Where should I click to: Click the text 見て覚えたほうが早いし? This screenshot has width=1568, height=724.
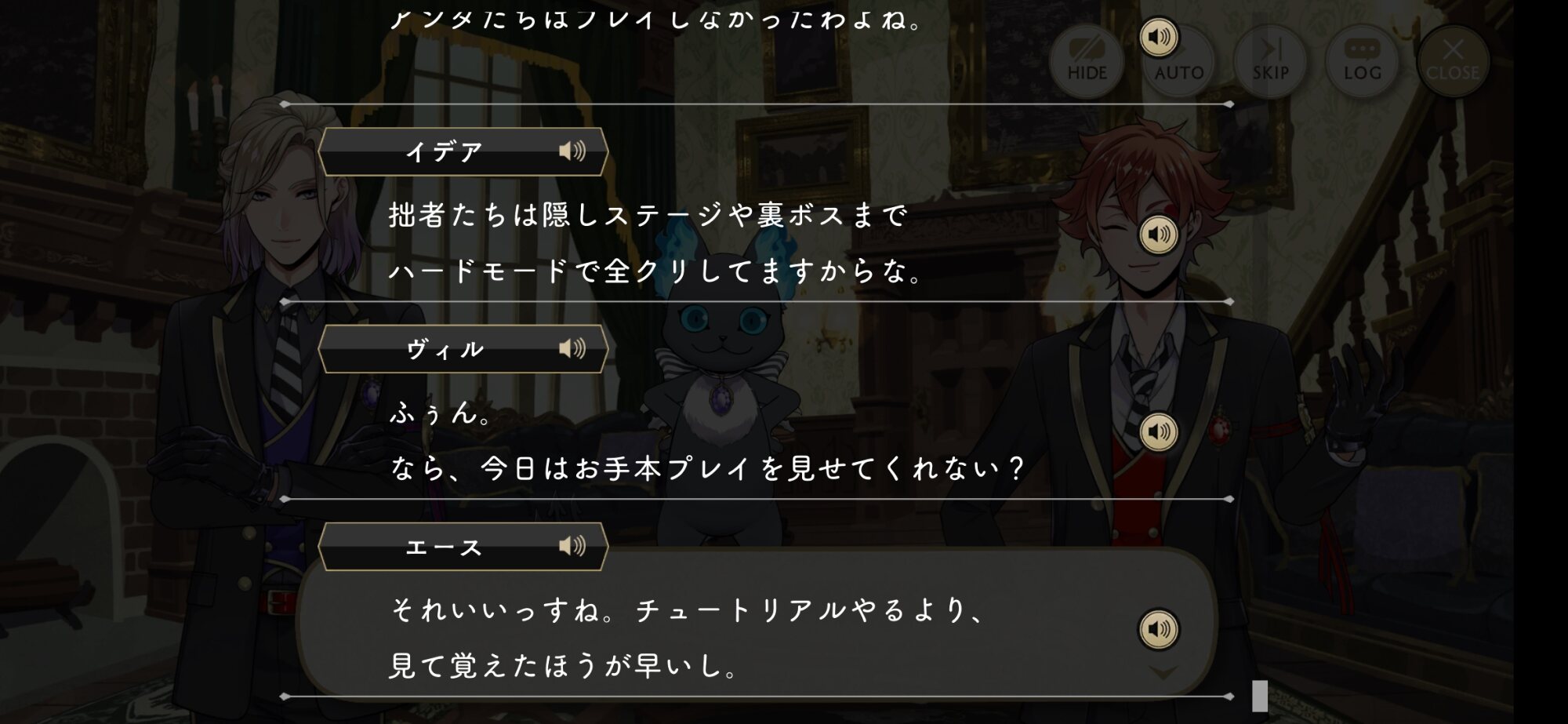click(x=563, y=666)
